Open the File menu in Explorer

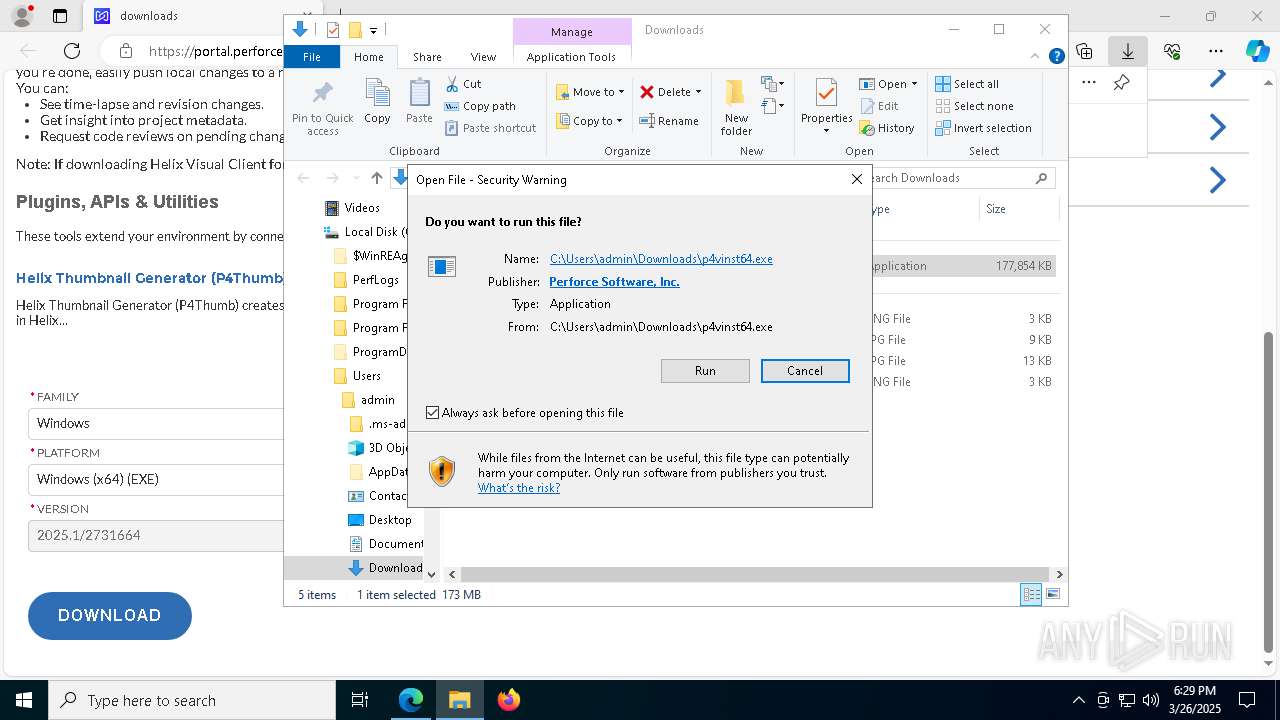[312, 57]
